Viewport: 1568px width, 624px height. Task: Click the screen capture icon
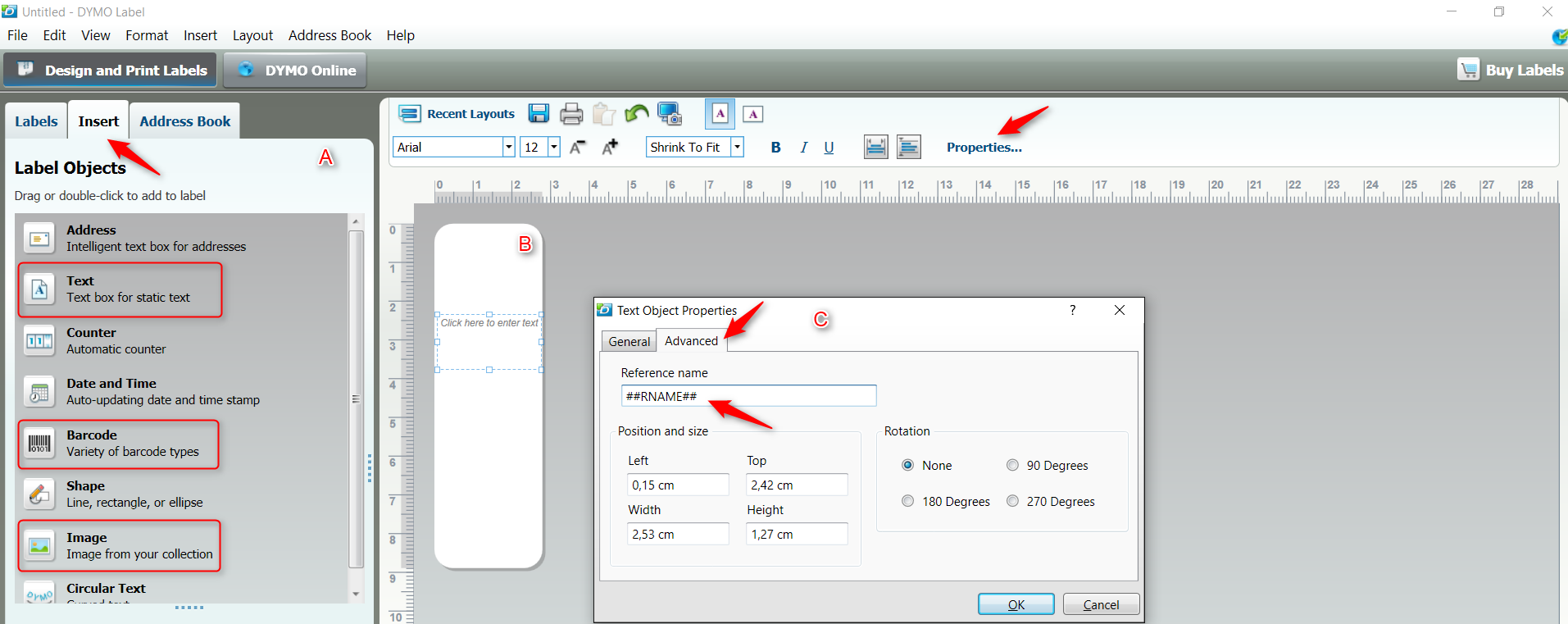[x=670, y=114]
